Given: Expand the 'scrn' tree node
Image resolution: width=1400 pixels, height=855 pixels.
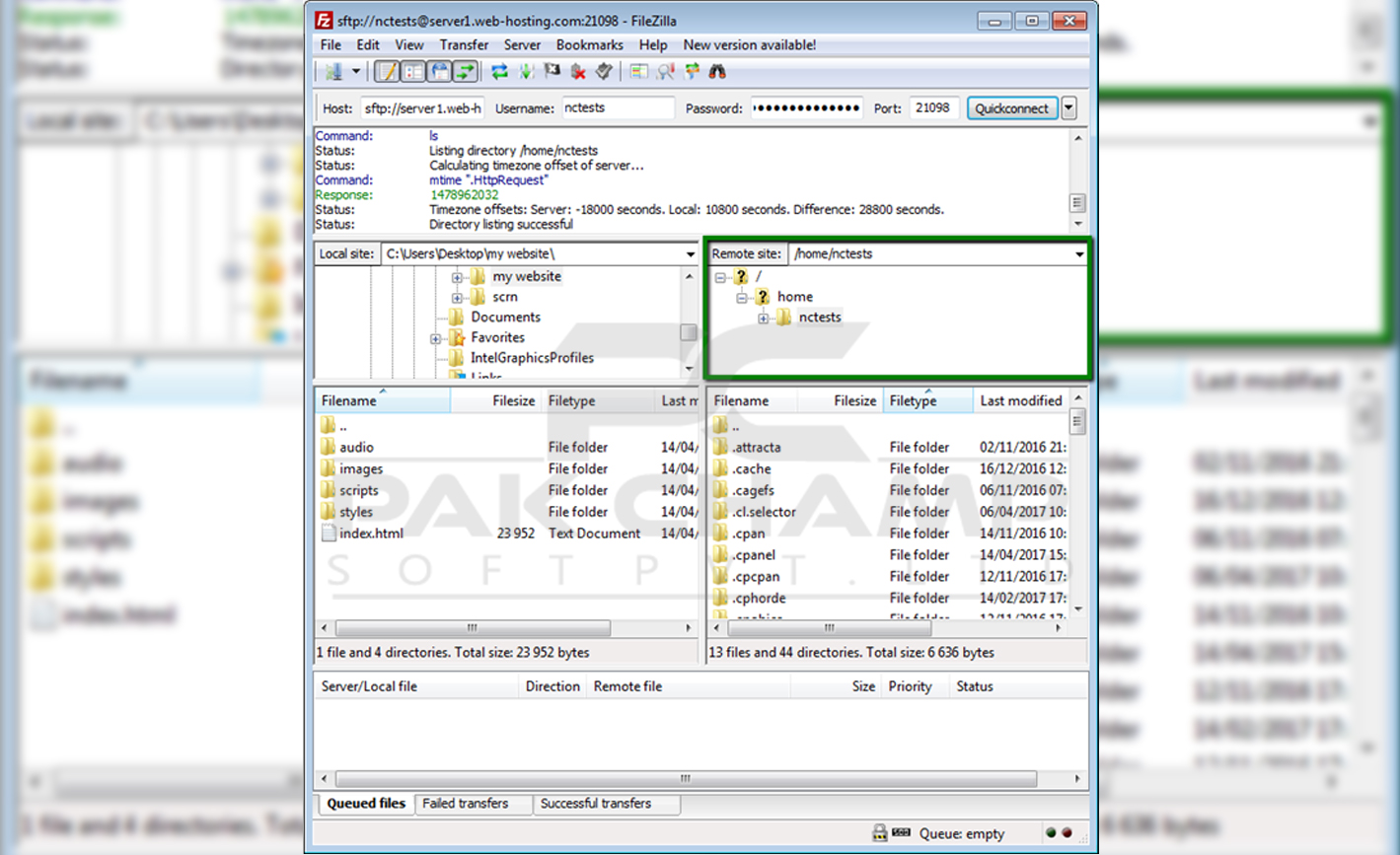Looking at the screenshot, I should pos(457,297).
